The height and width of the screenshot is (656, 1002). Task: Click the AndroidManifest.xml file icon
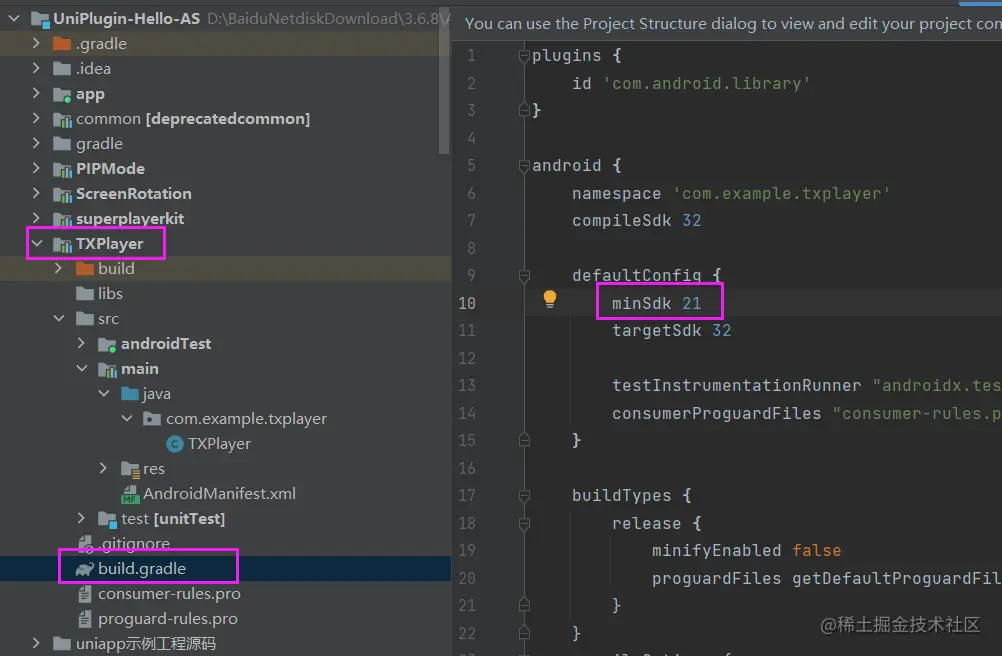[x=130, y=494]
